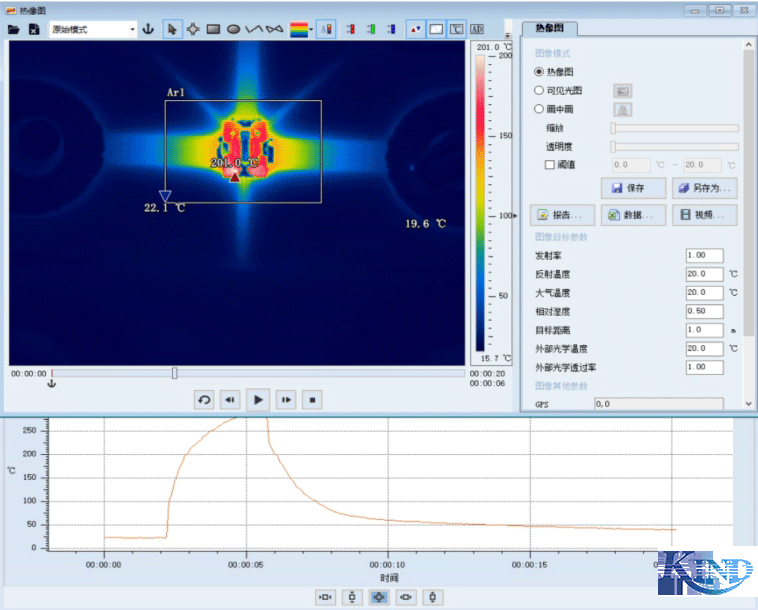Enable the 阈值 checkbox
This screenshot has height=610, width=758.
(549, 165)
